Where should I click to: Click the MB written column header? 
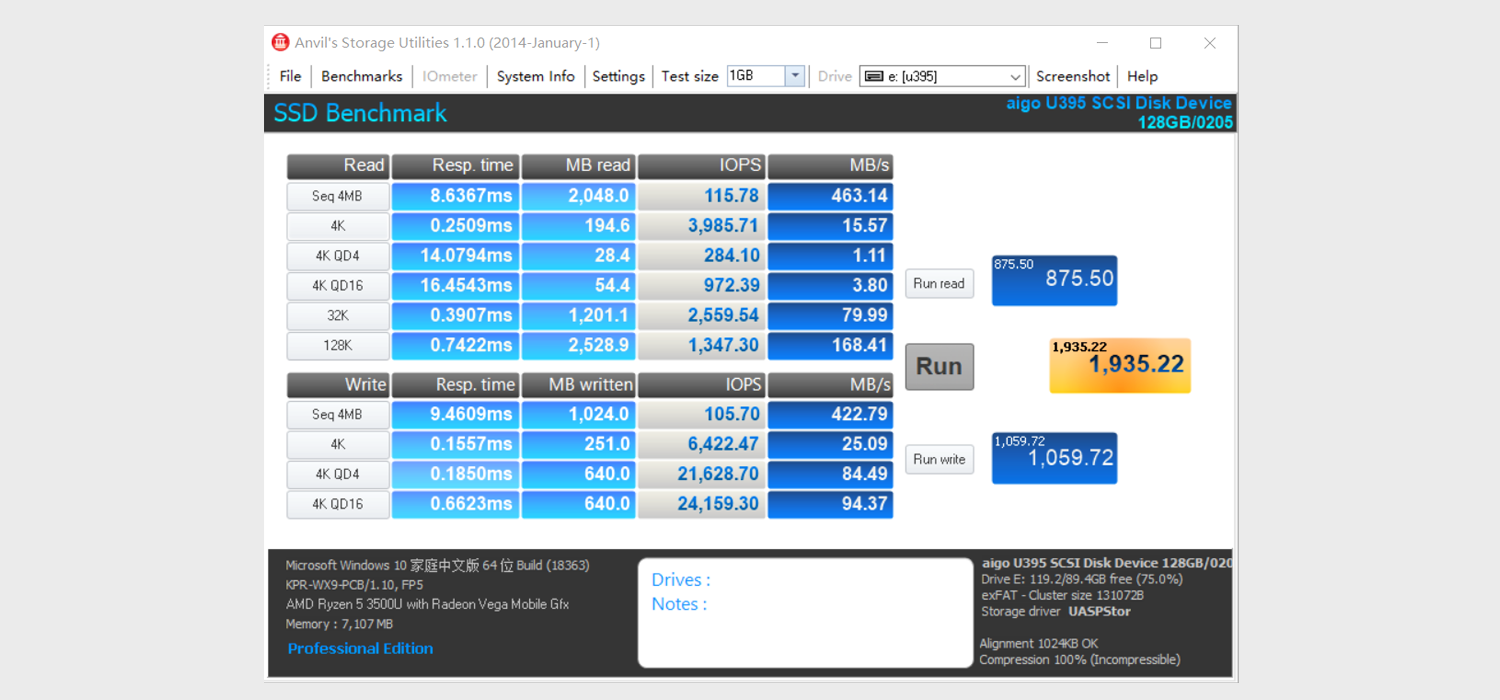coord(578,385)
